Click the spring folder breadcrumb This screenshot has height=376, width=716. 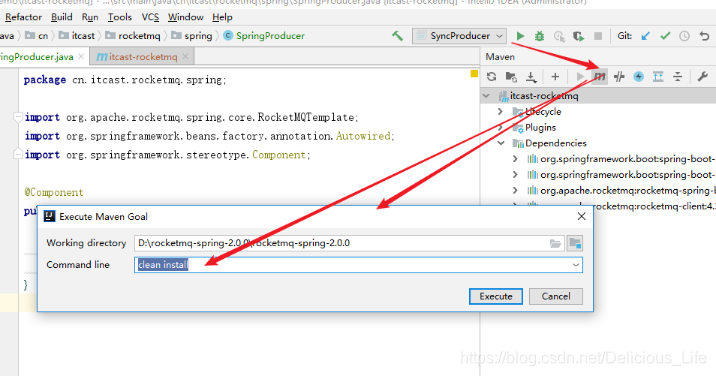pyautogui.click(x=192, y=36)
